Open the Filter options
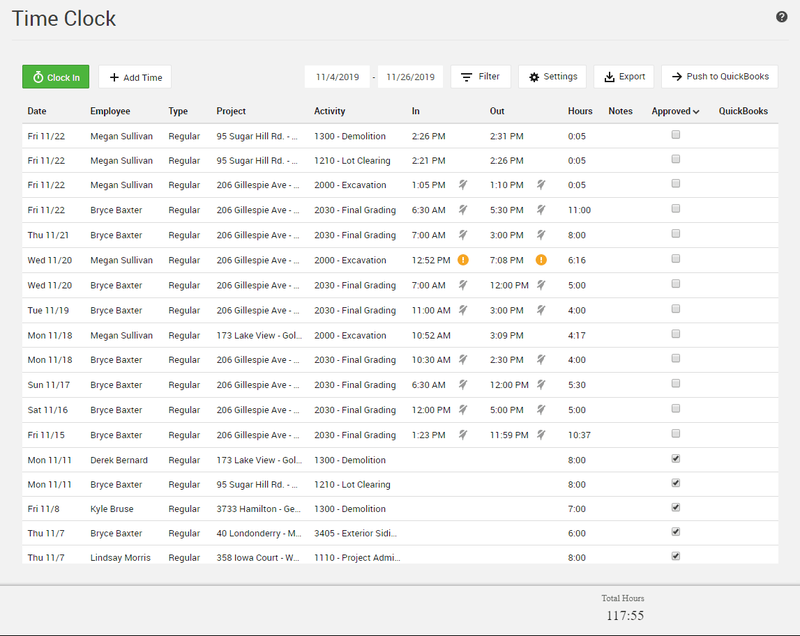Screen dimensions: 800x636 click(x=480, y=77)
